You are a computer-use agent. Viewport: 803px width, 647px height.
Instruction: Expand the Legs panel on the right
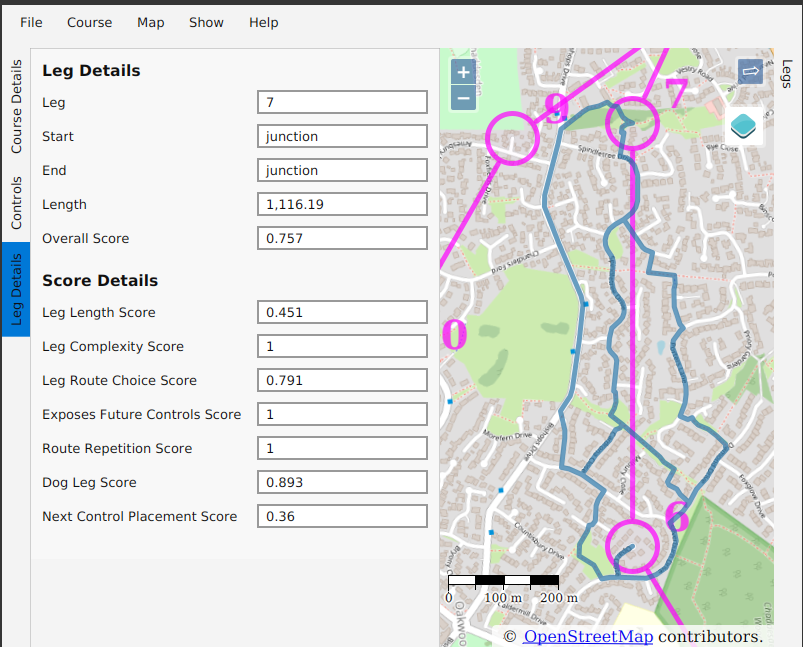pyautogui.click(x=787, y=75)
